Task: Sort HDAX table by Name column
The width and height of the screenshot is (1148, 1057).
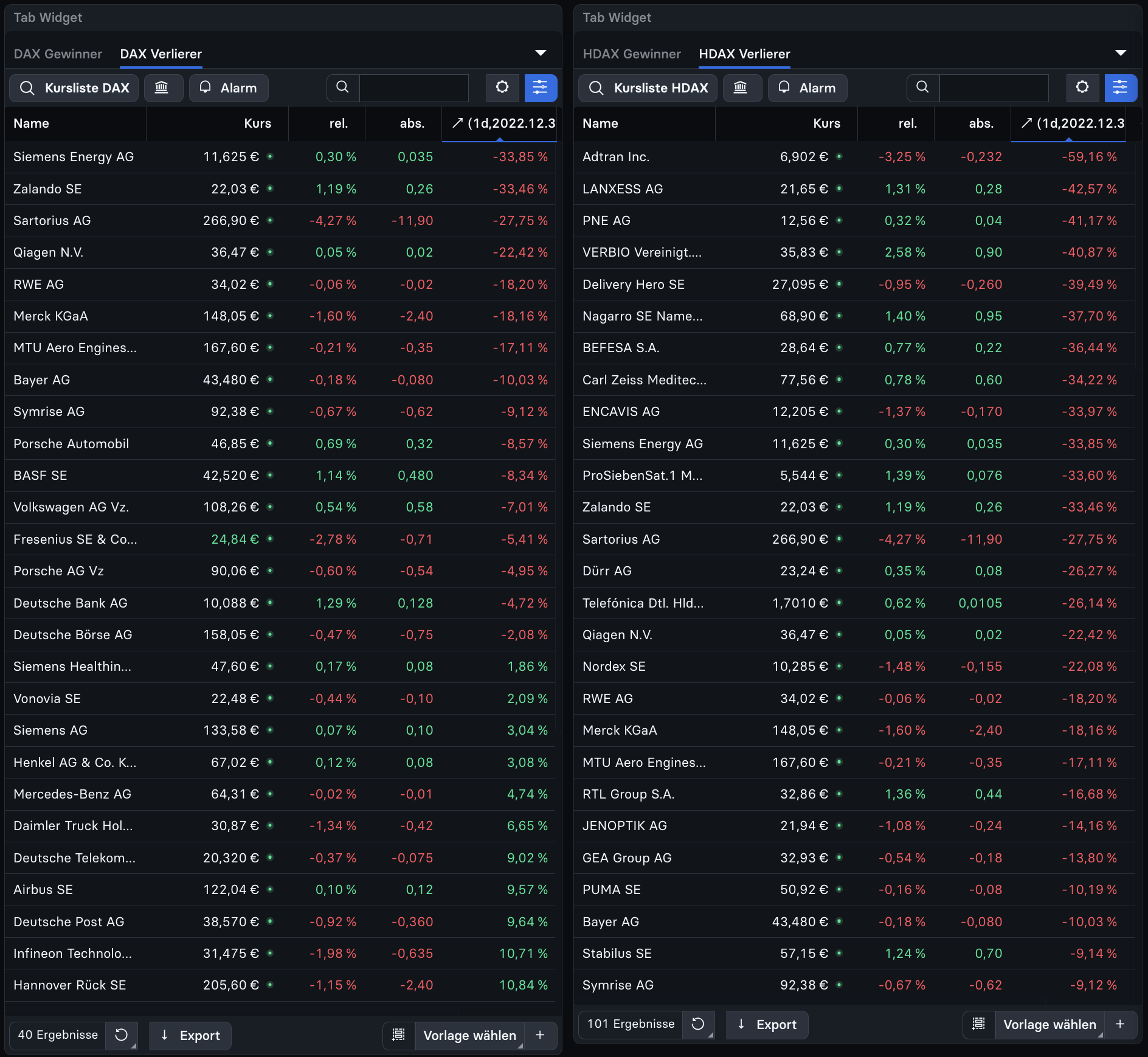Action: click(x=645, y=123)
